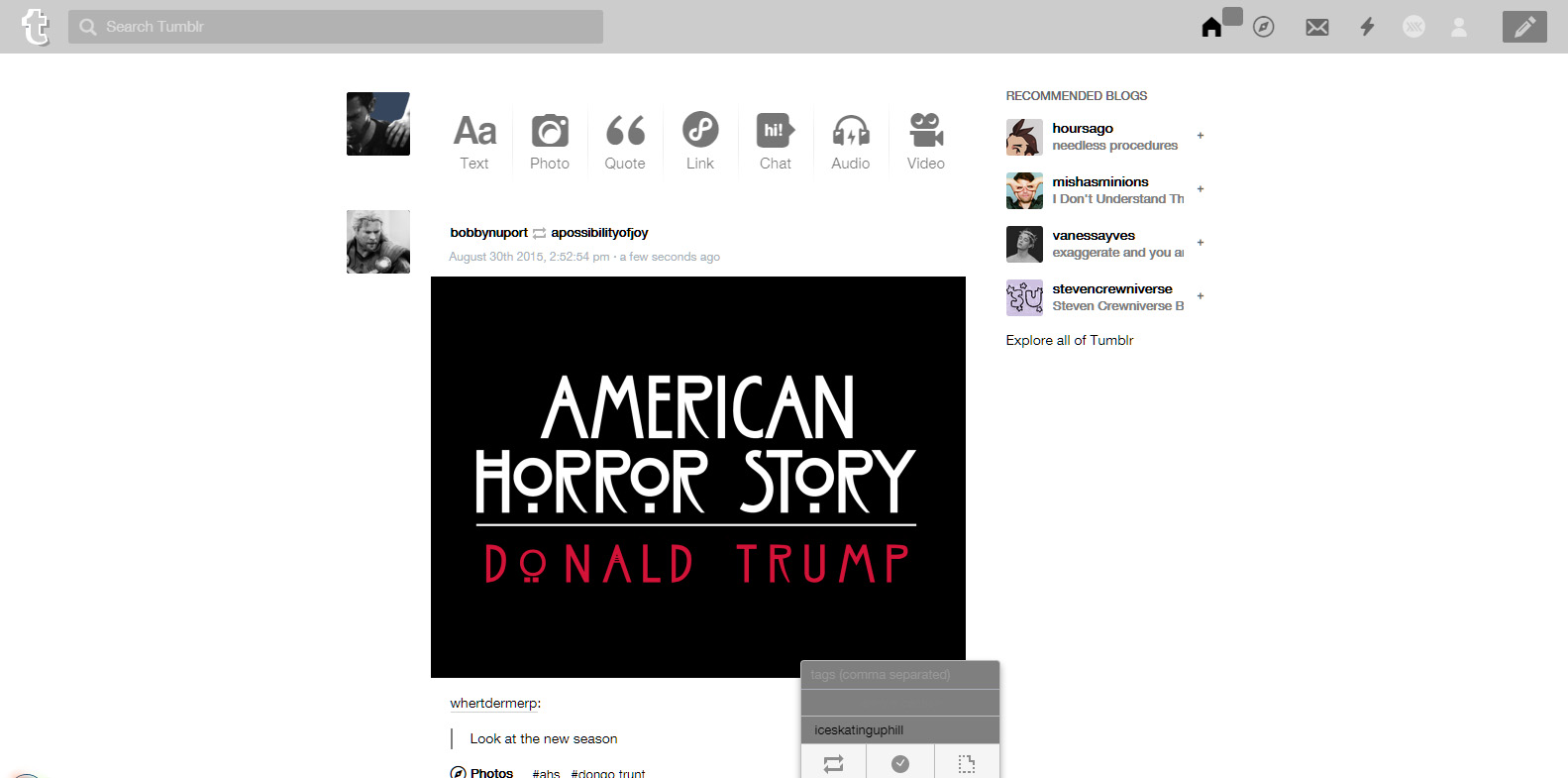Click the 'Look at the new season' text
The height and width of the screenshot is (778, 1568).
tap(544, 739)
